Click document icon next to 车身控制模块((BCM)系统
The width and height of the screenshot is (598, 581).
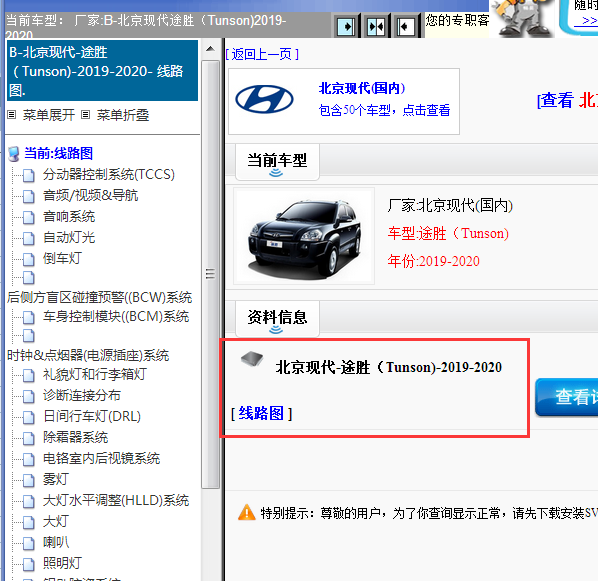[x=29, y=317]
